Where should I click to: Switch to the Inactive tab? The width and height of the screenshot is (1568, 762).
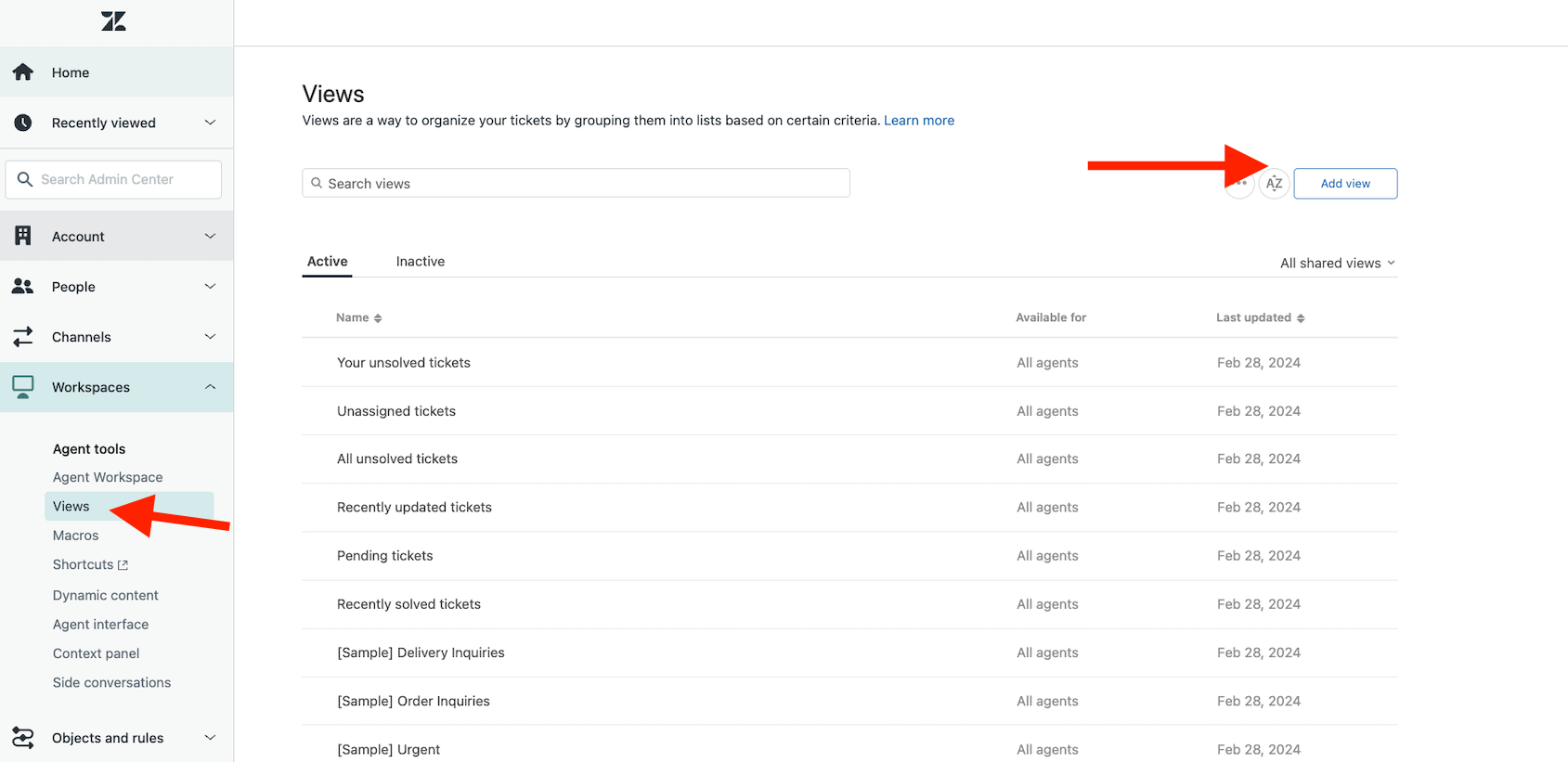click(420, 262)
